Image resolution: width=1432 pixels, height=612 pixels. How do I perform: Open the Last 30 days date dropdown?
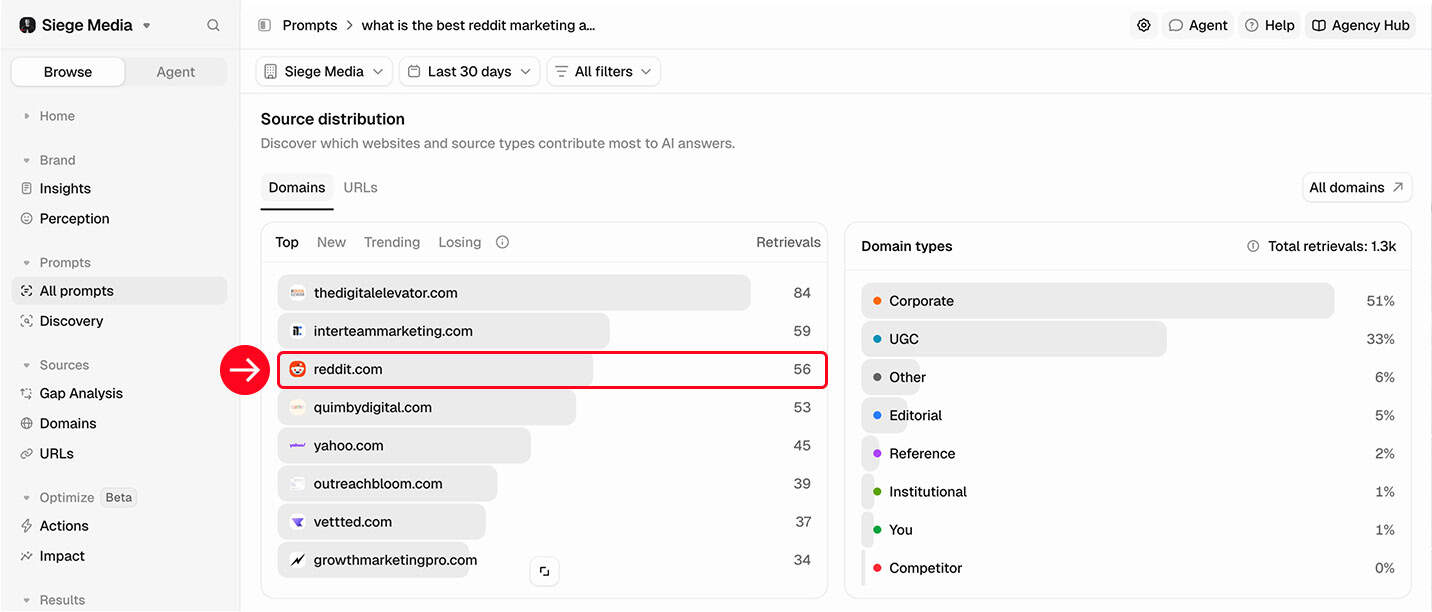pos(469,71)
